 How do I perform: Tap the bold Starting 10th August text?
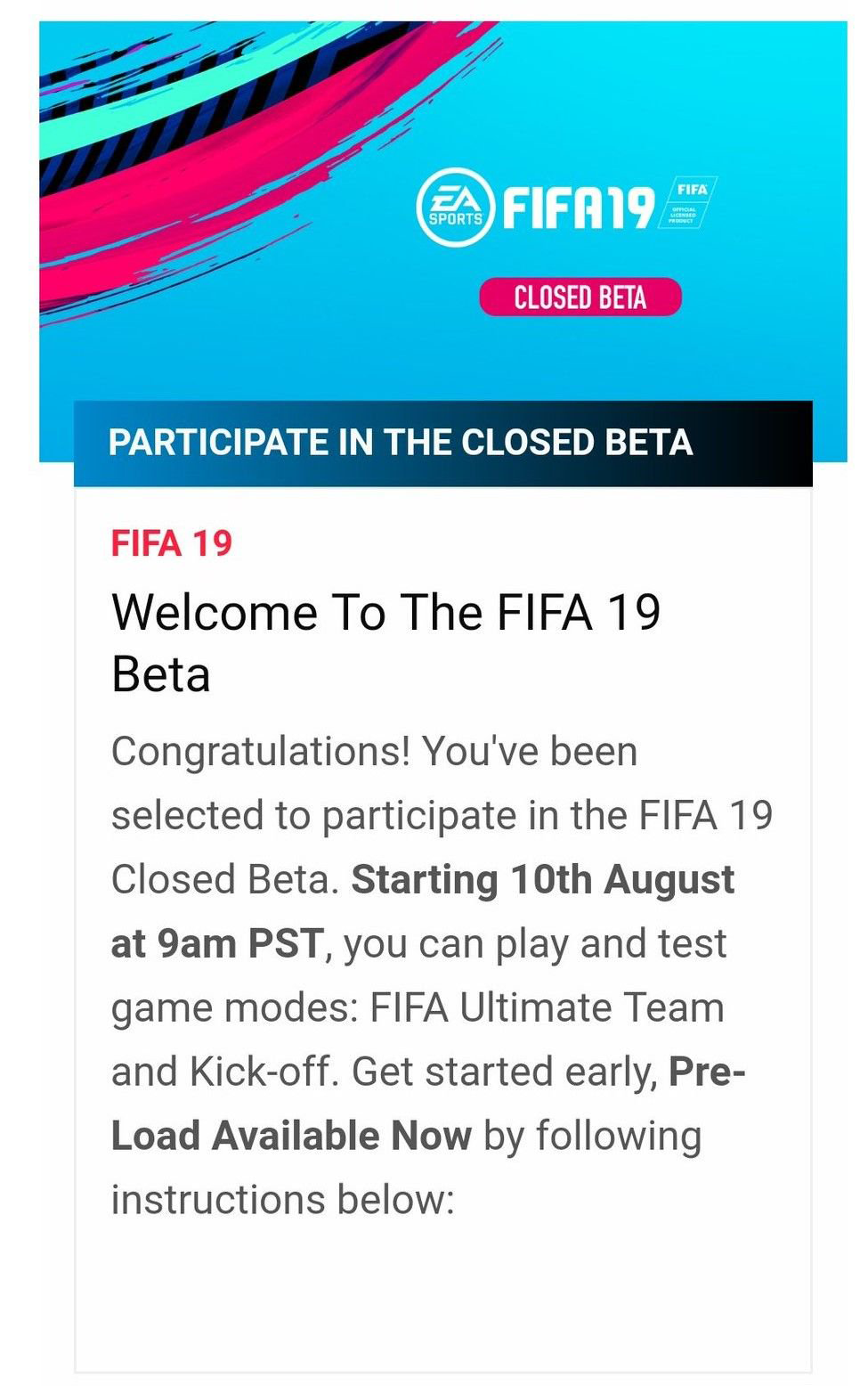[x=543, y=880]
